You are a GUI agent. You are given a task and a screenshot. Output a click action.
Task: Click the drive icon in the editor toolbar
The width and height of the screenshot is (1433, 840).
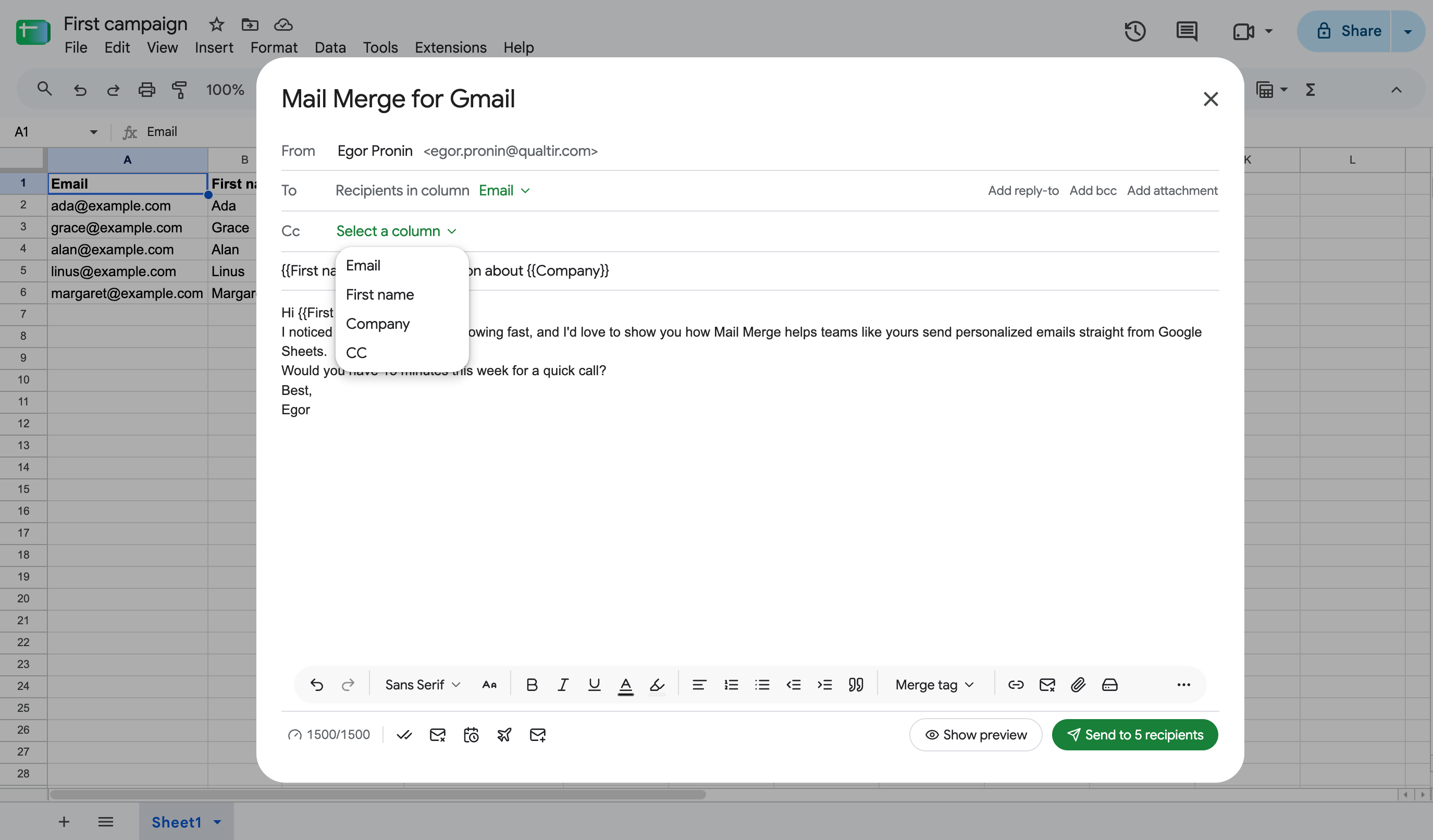(1109, 685)
